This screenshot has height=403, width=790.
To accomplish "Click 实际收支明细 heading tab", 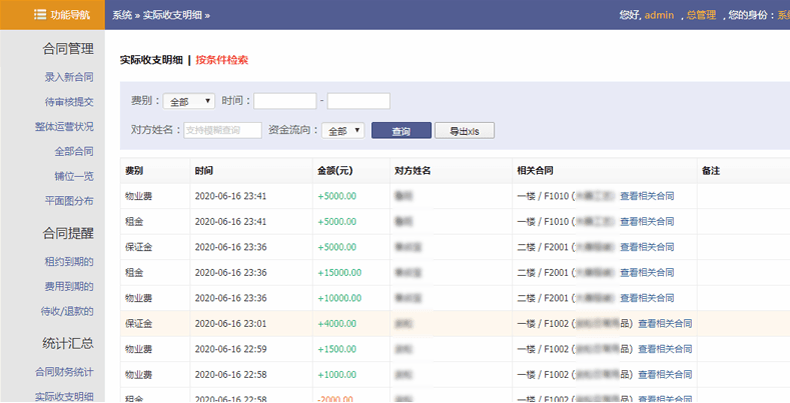I will point(151,60).
